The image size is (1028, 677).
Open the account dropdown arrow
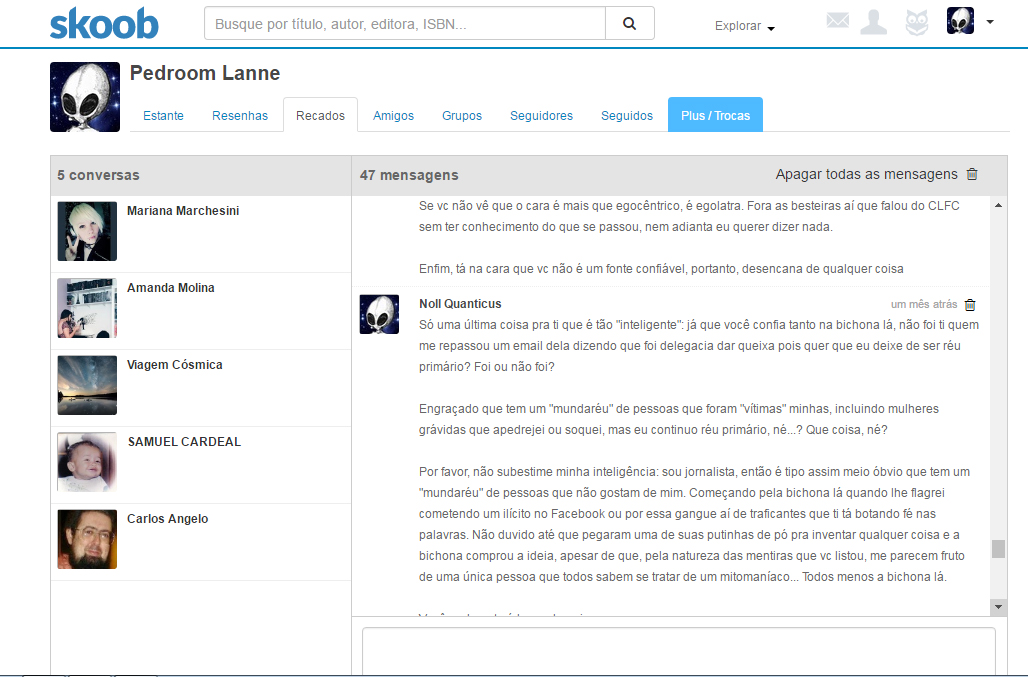[x=990, y=22]
